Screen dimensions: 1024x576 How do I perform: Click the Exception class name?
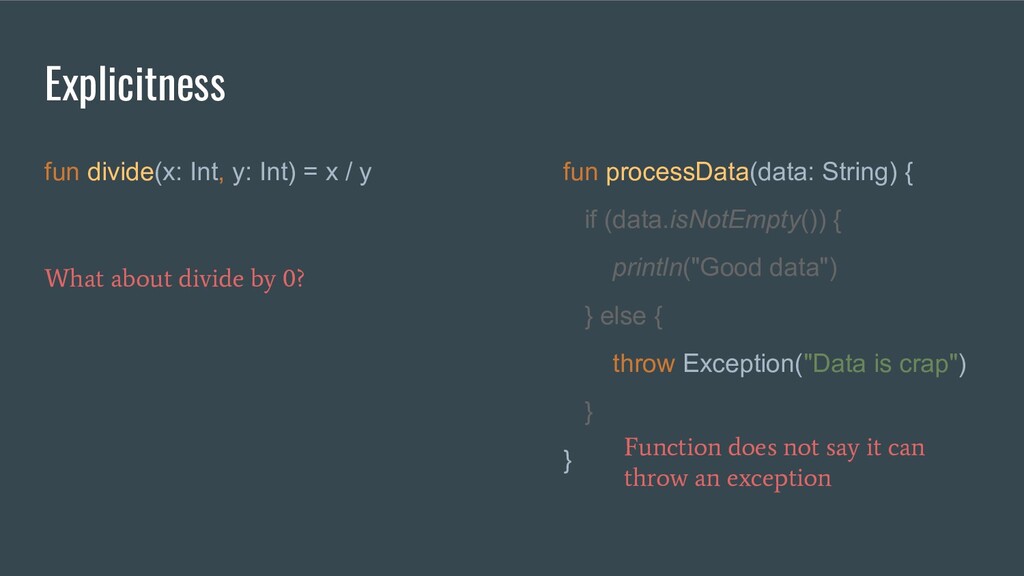coord(738,364)
